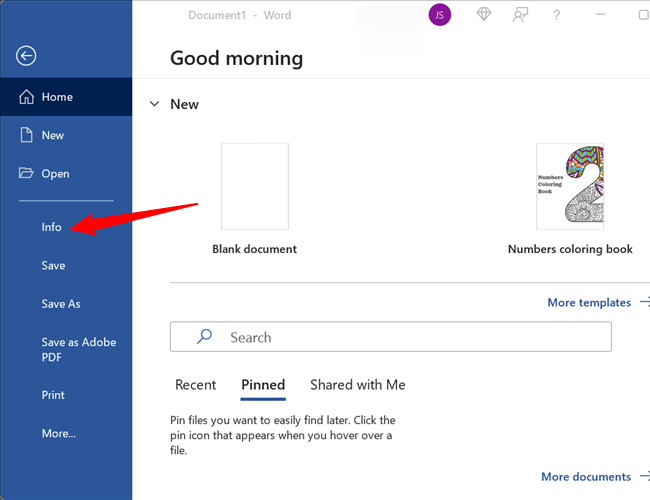Screen dimensions: 650x500
Task: Open the More templates link
Action: (x=598, y=302)
